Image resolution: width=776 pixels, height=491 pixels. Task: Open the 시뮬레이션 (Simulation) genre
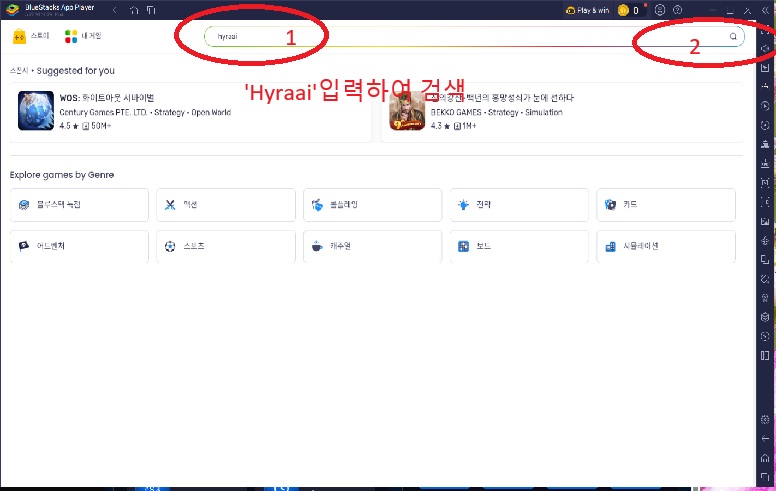pyautogui.click(x=666, y=246)
